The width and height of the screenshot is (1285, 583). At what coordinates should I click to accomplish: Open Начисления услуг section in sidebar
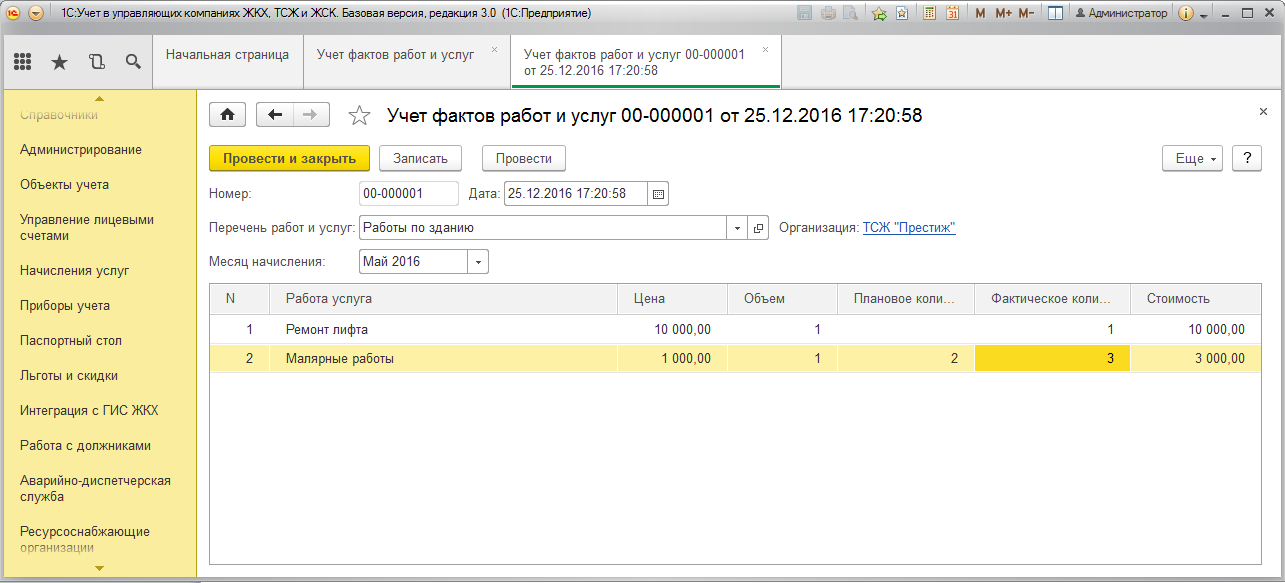click(x=75, y=270)
